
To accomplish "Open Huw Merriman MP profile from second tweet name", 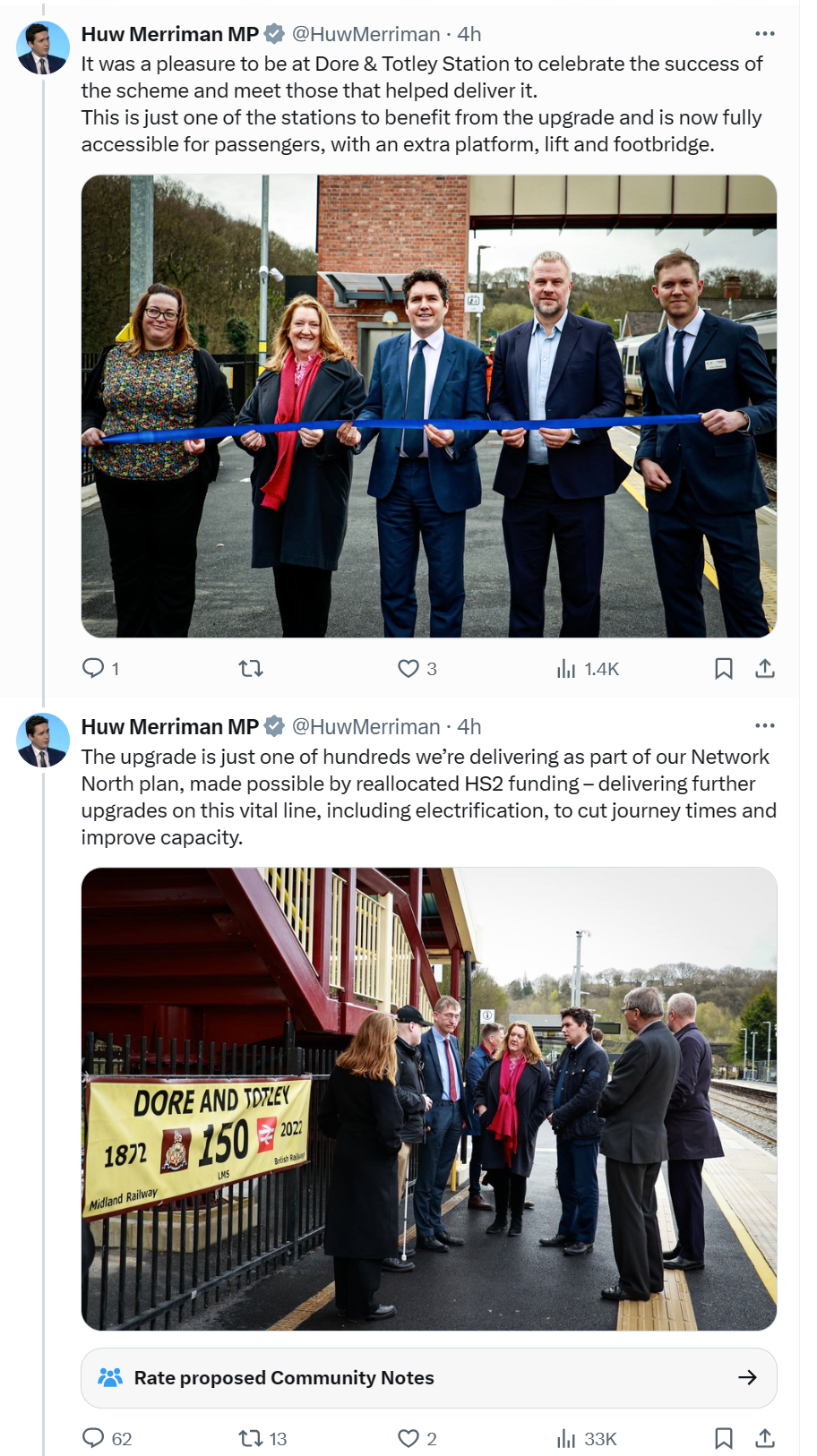I will (170, 726).
